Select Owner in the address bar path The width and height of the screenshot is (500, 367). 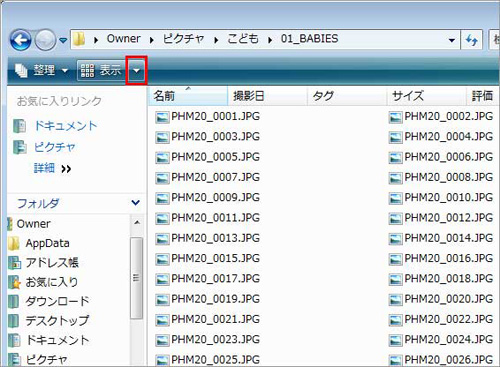123,39
